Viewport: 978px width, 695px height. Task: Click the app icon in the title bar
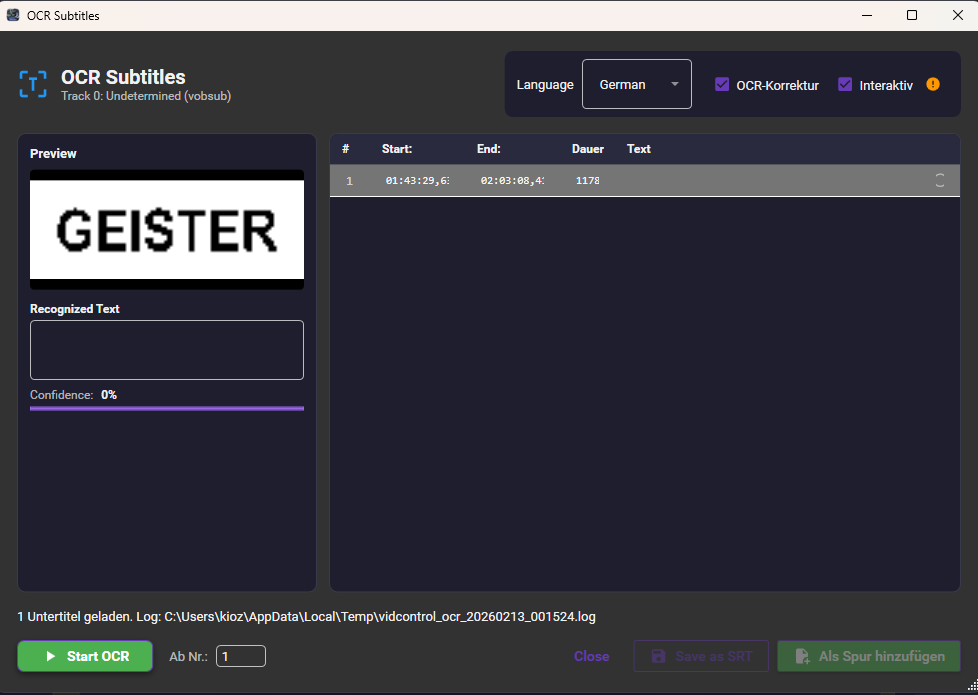coord(13,15)
